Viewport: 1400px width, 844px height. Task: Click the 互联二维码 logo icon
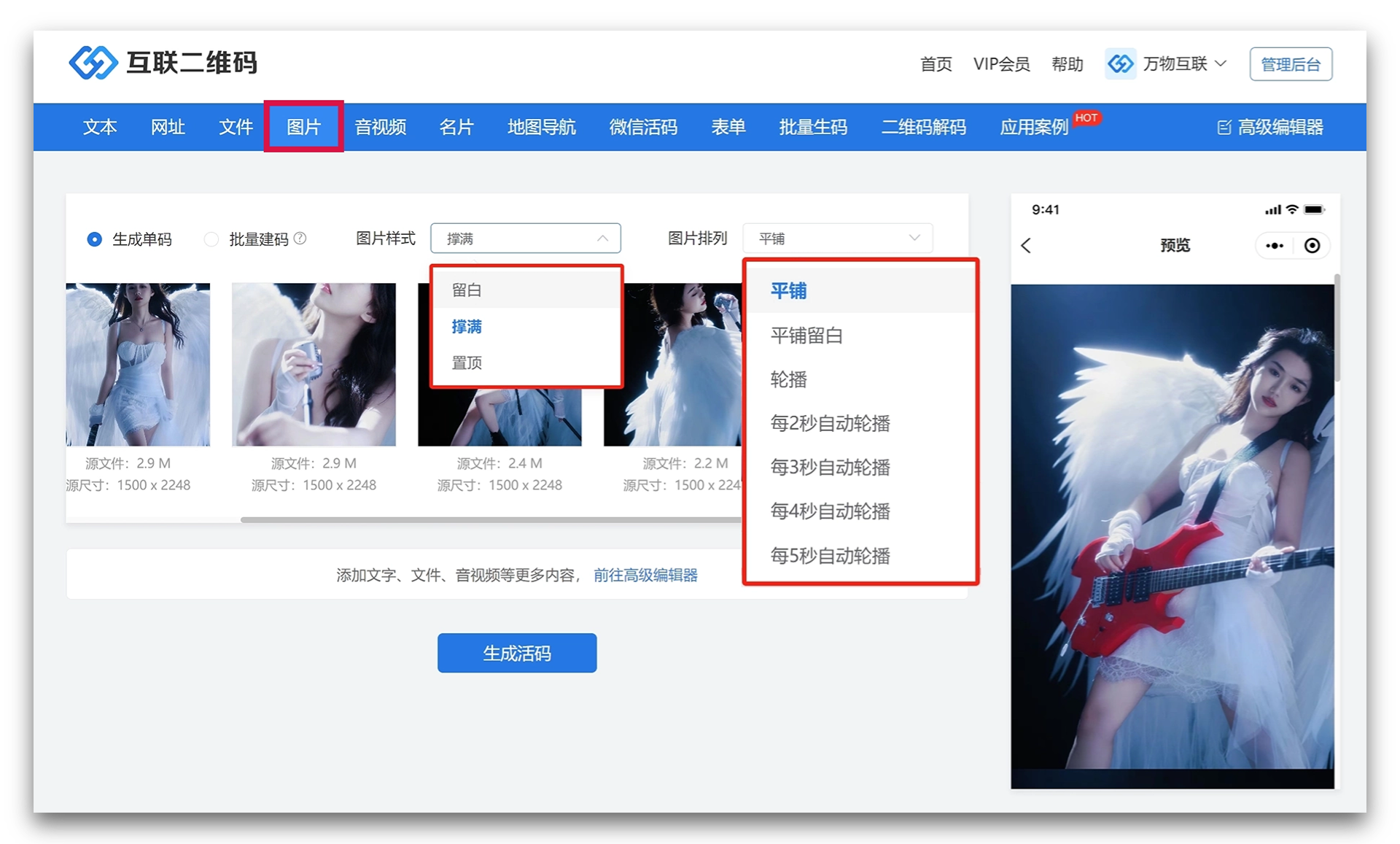[93, 63]
